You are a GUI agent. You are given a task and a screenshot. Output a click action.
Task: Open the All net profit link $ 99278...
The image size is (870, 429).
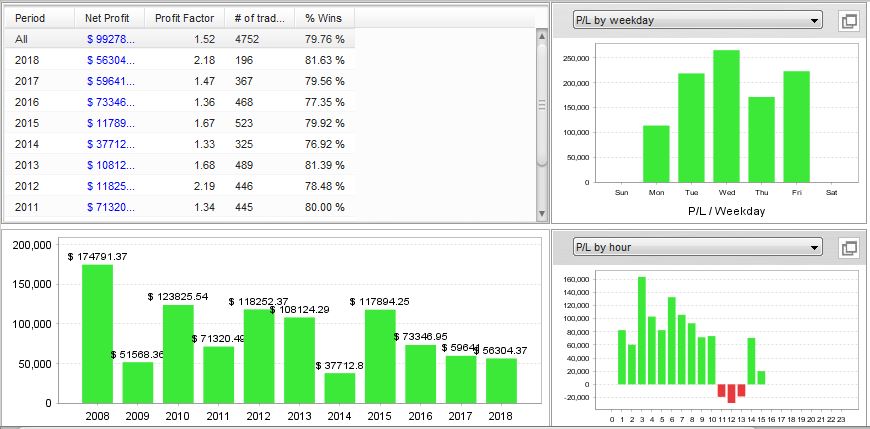coord(111,39)
